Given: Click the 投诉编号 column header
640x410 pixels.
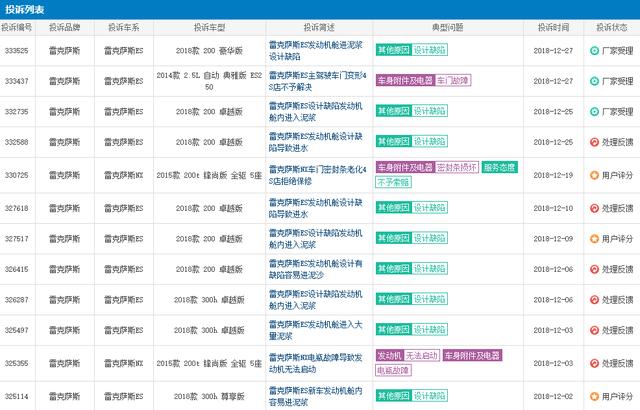Looking at the screenshot, I should tap(17, 27).
